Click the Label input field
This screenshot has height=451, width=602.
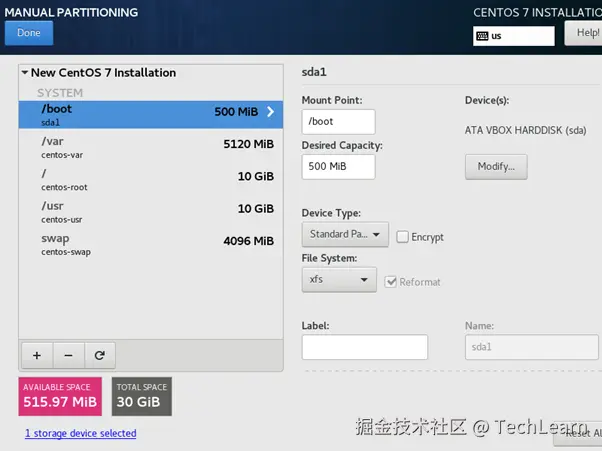click(x=365, y=347)
